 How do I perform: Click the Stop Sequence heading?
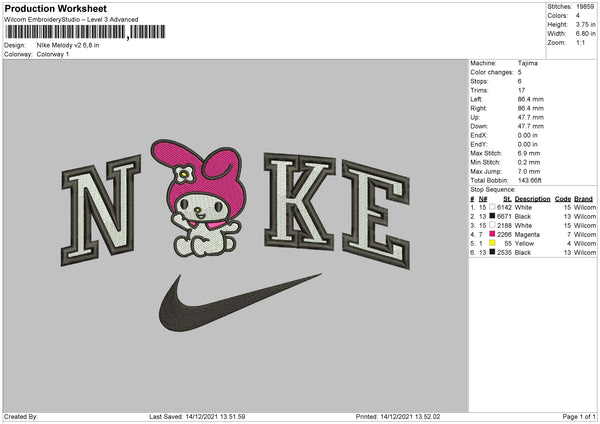493,190
